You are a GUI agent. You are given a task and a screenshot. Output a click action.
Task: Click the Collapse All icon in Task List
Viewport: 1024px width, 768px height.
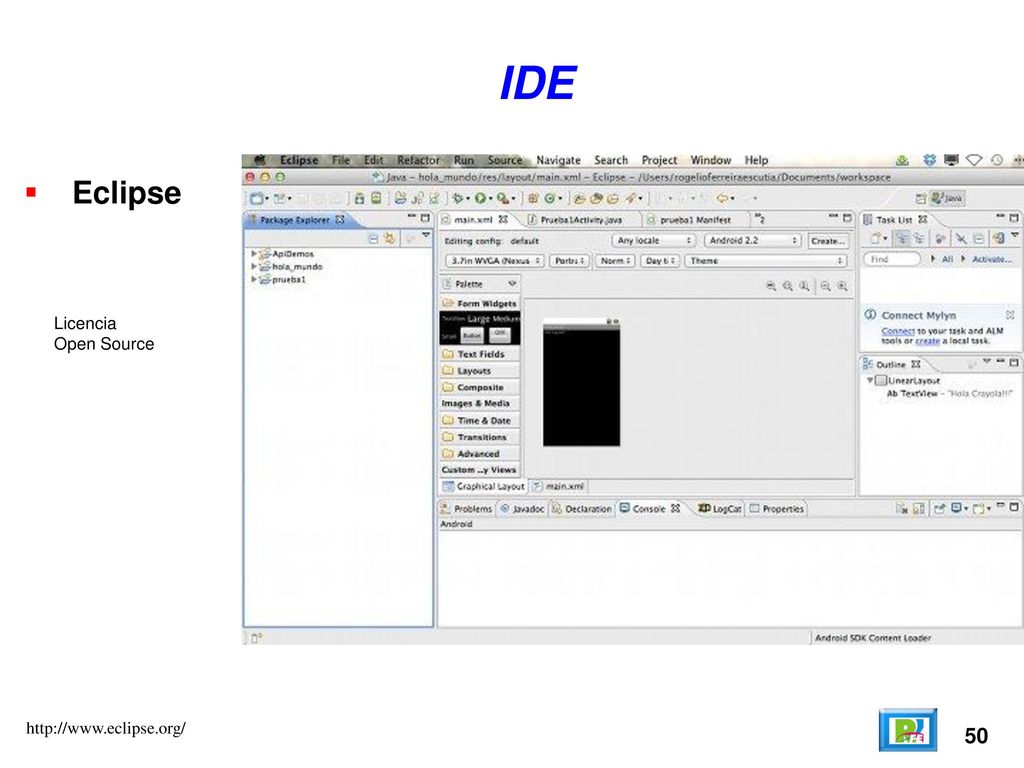coord(978,239)
